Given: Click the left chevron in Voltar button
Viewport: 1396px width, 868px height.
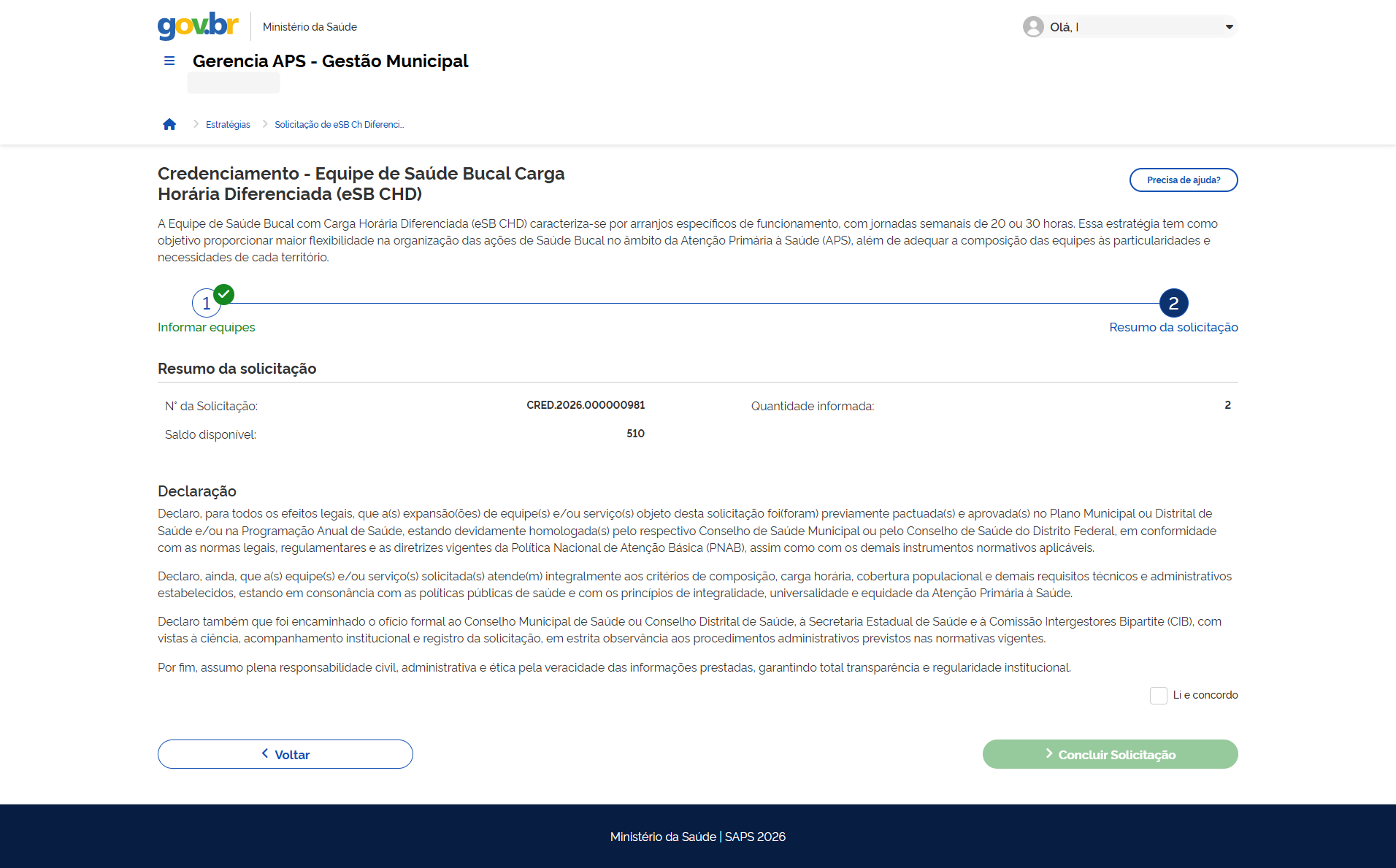Looking at the screenshot, I should coord(265,753).
